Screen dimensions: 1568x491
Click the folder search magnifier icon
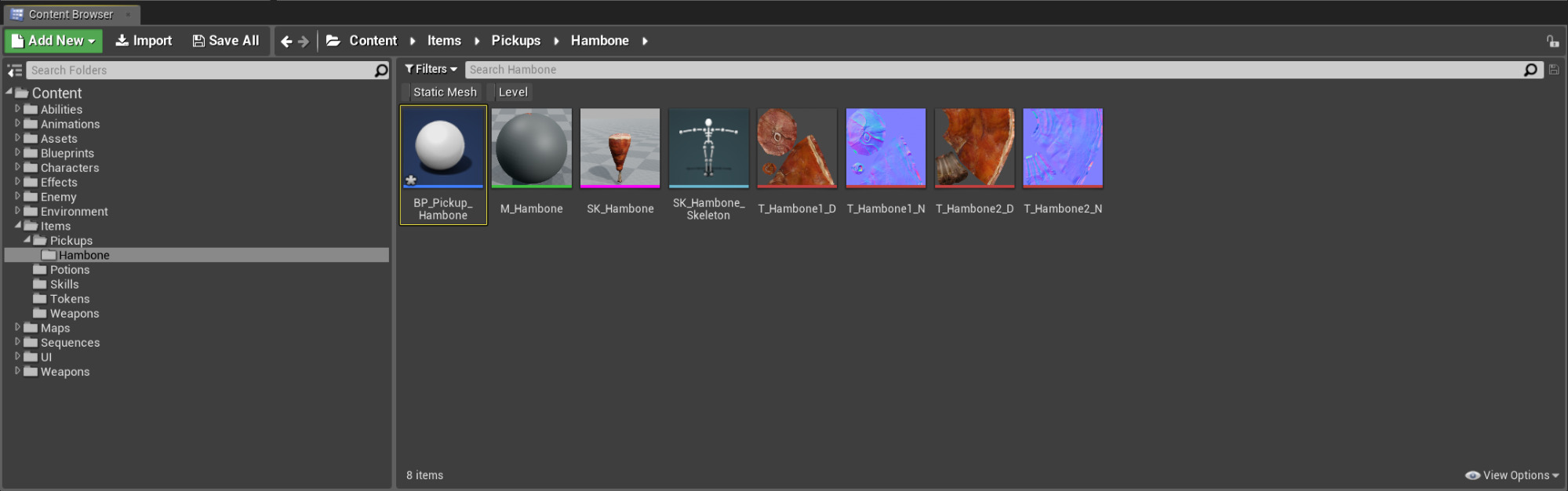pos(381,71)
